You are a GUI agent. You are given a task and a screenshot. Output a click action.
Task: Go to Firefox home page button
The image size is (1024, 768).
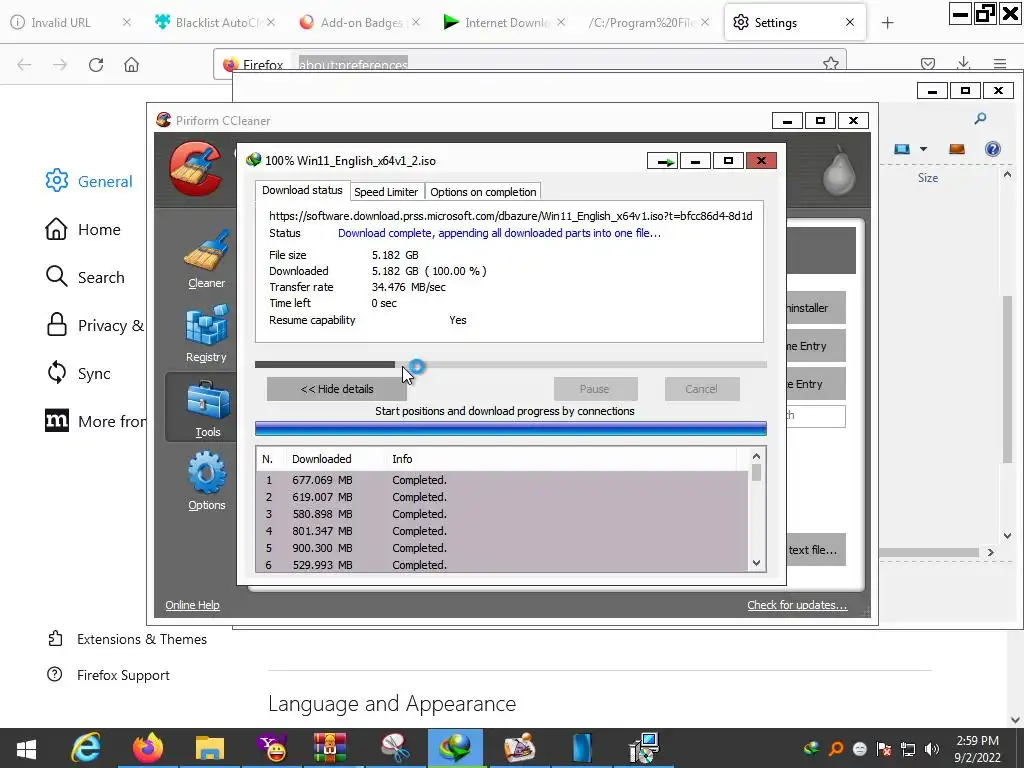131,65
